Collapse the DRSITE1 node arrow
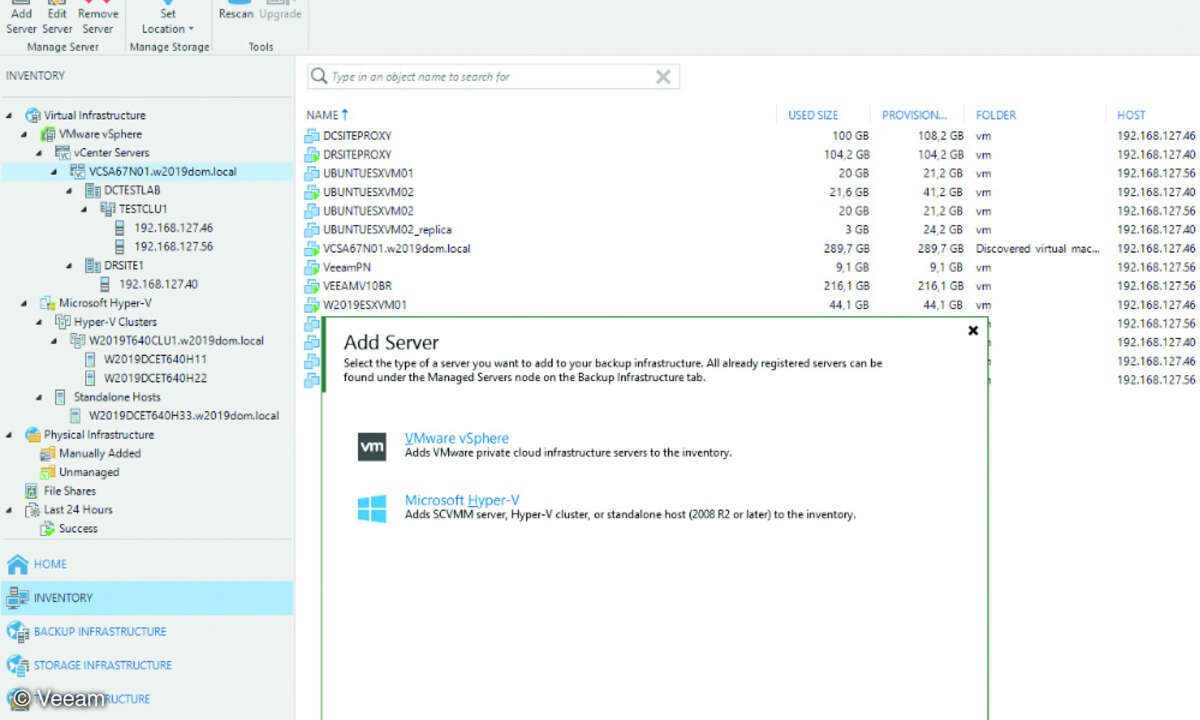 [x=69, y=266]
